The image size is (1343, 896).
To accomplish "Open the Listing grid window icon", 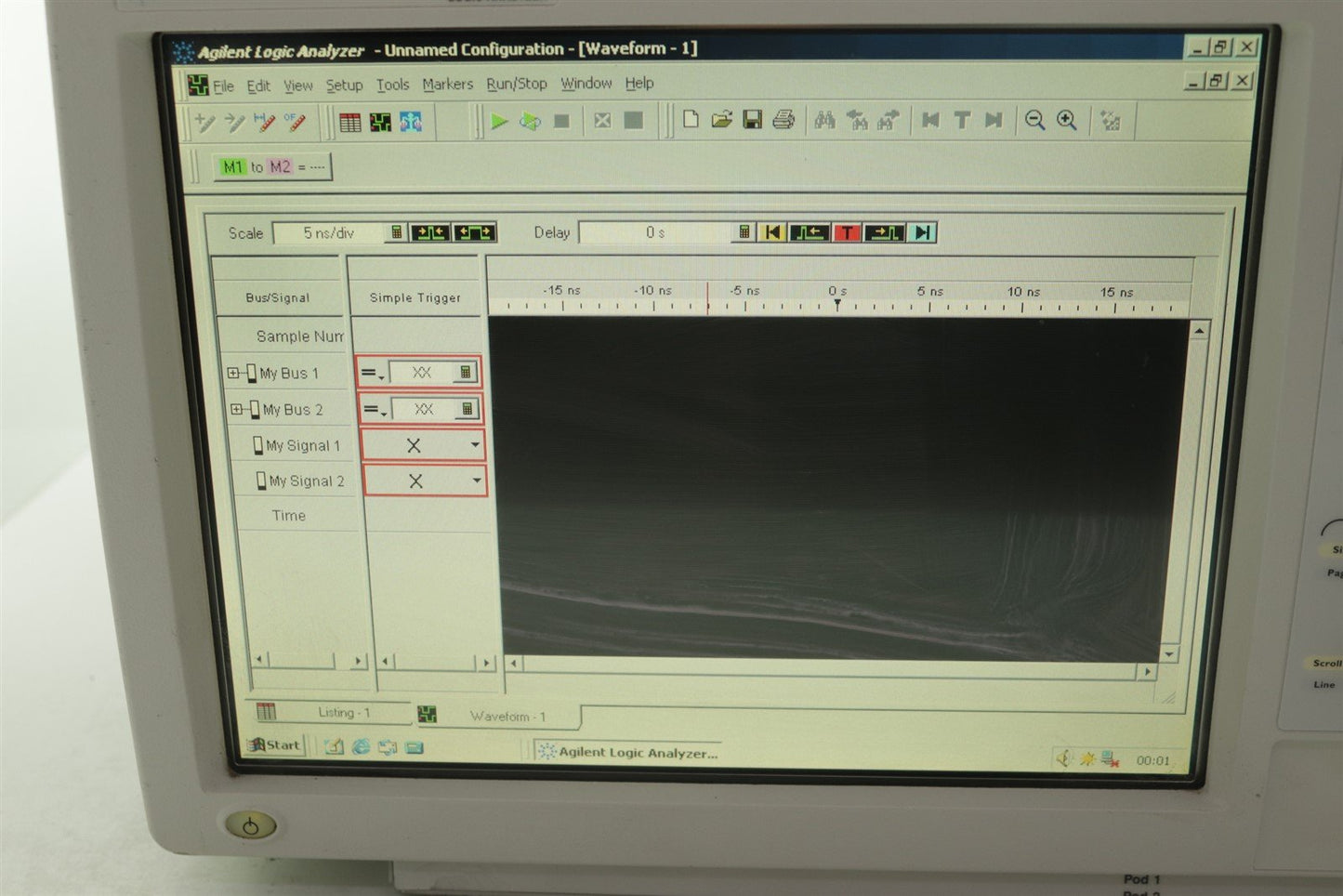I will (350, 122).
